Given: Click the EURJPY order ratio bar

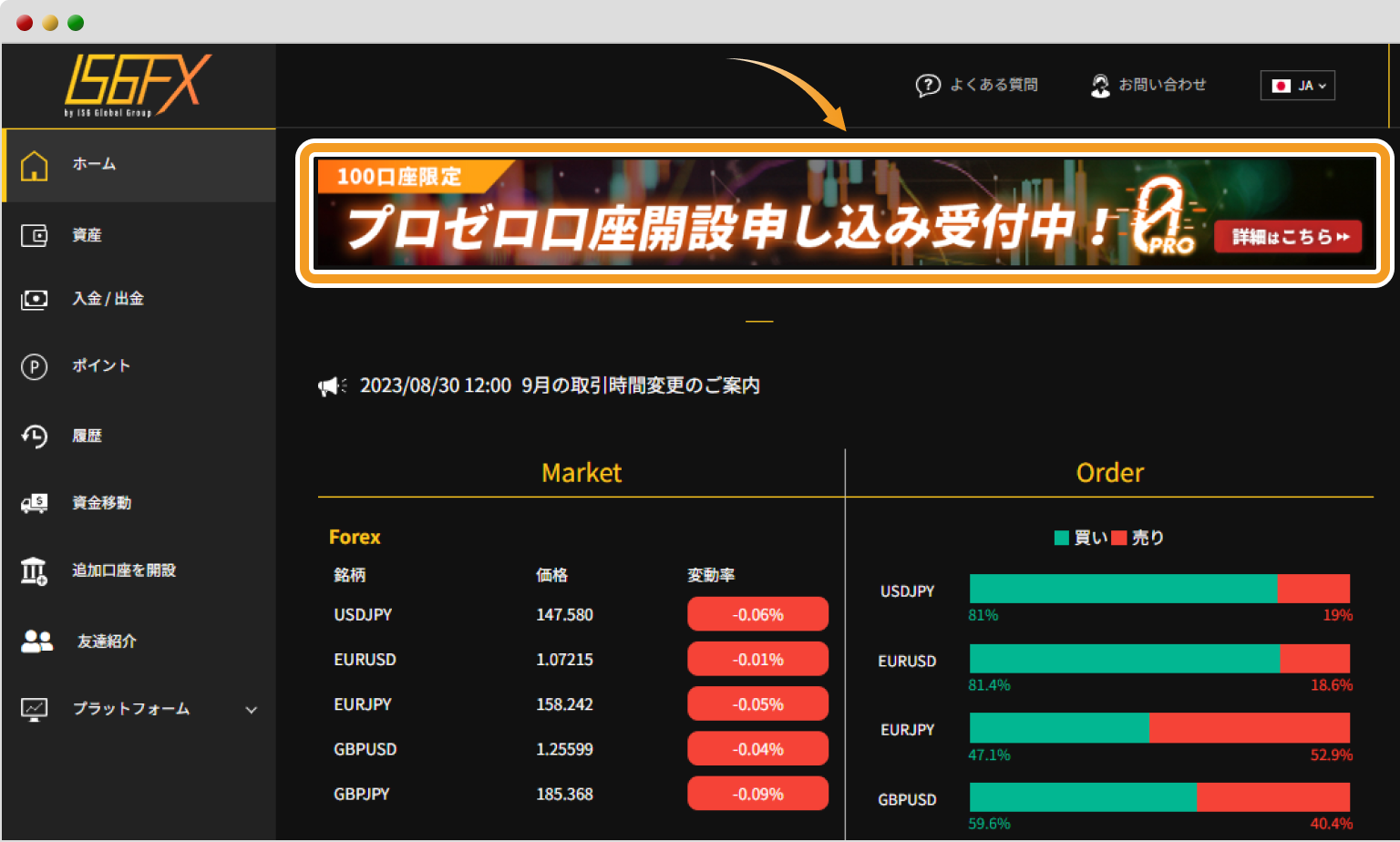Looking at the screenshot, I should click(1159, 728).
